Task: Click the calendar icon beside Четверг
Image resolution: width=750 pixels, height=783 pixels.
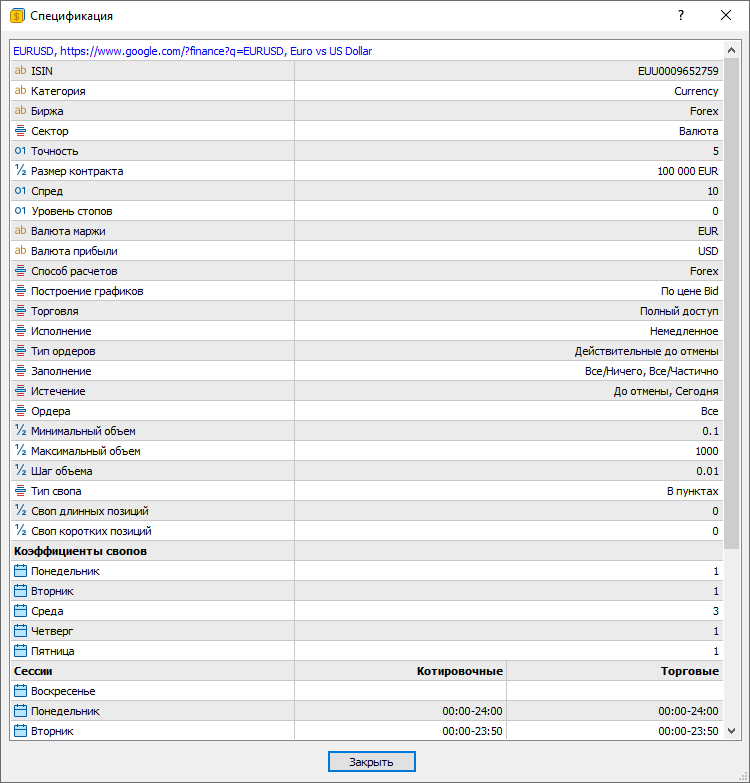Action: pyautogui.click(x=20, y=631)
